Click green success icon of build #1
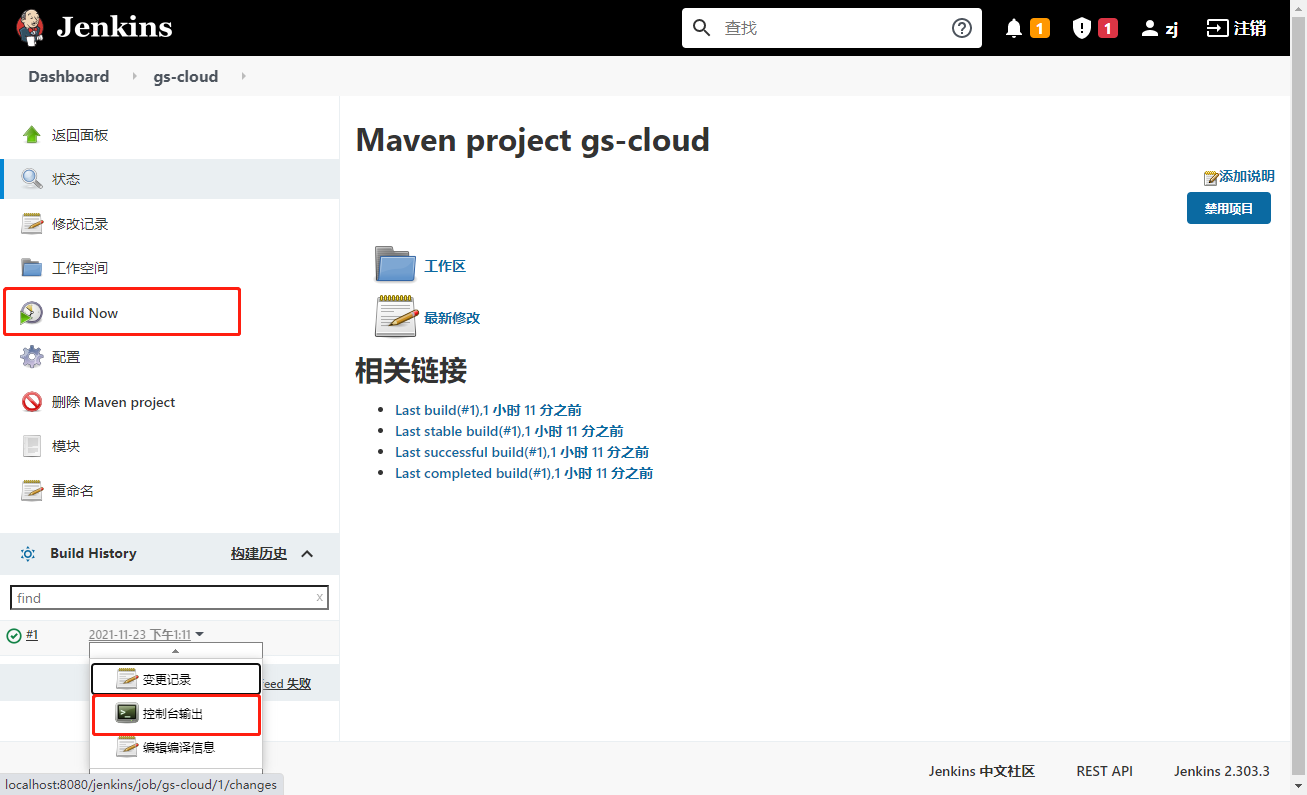The image size is (1307, 795). 14,635
